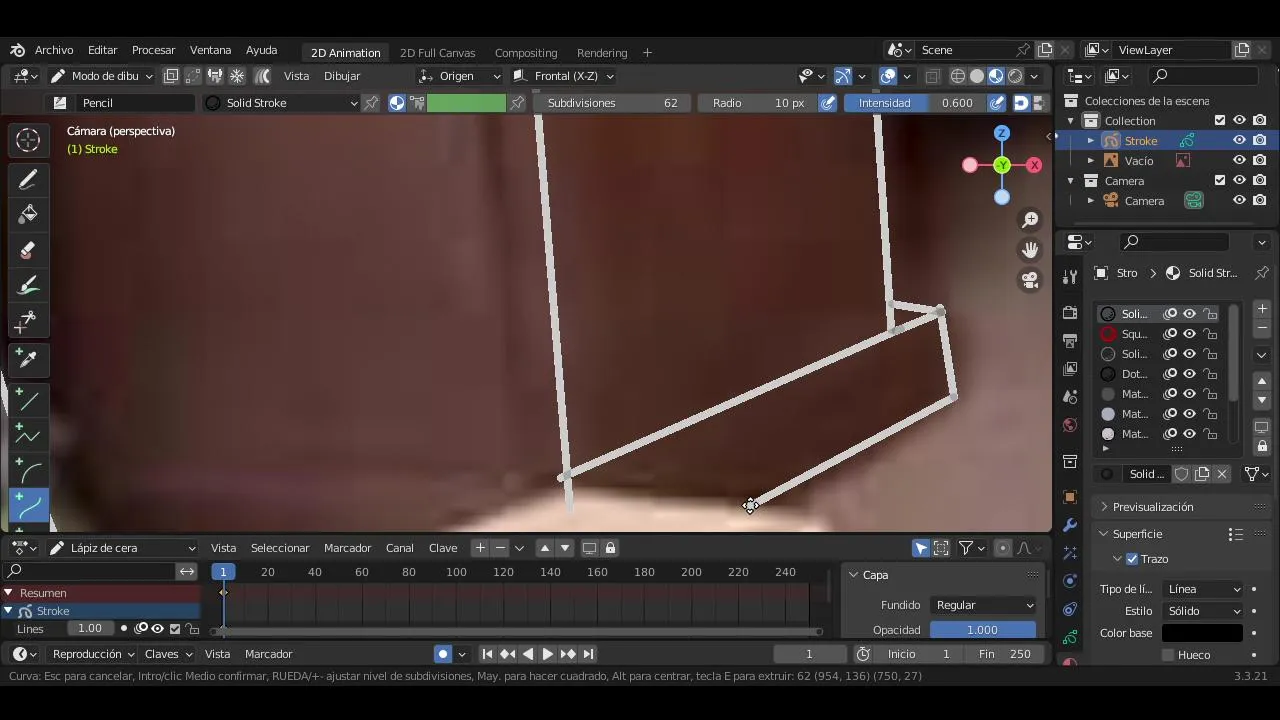This screenshot has width=1280, height=720.
Task: Toggle auto keying record button
Action: (x=443, y=654)
